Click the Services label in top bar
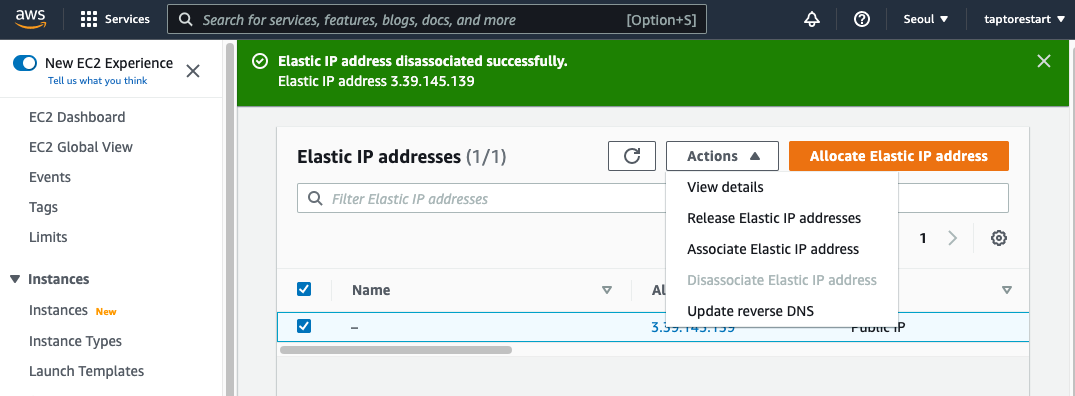Viewport: 1075px width, 396px height. click(127, 19)
